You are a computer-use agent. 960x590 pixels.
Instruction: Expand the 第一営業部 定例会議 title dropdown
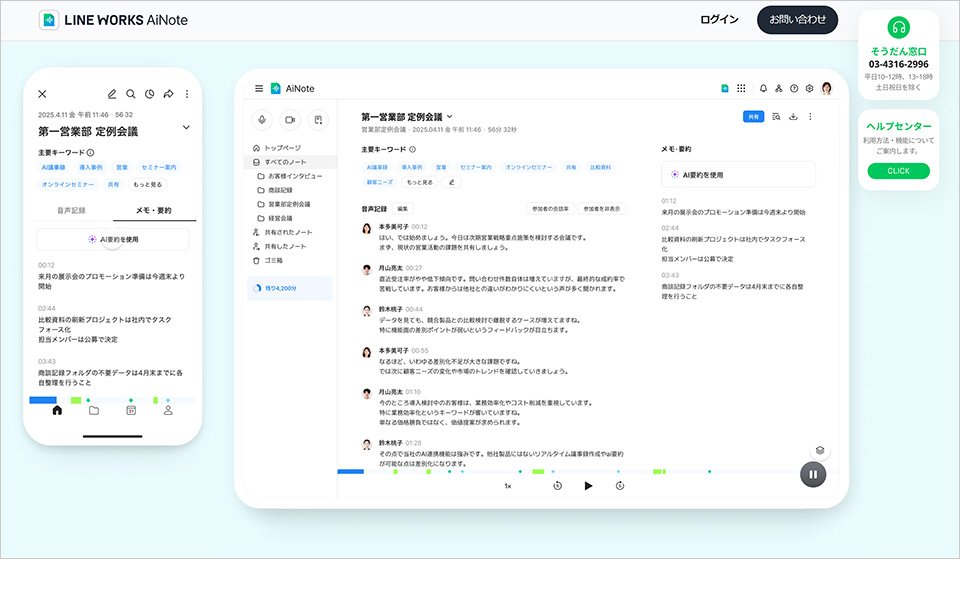pos(449,116)
